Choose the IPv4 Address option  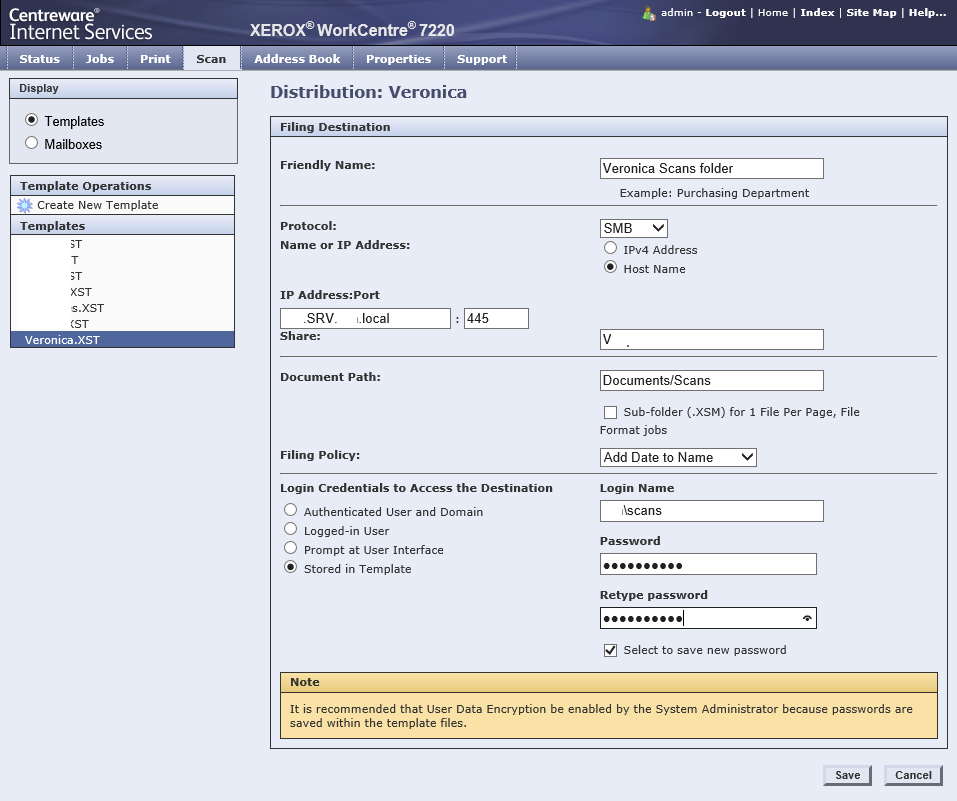point(610,249)
